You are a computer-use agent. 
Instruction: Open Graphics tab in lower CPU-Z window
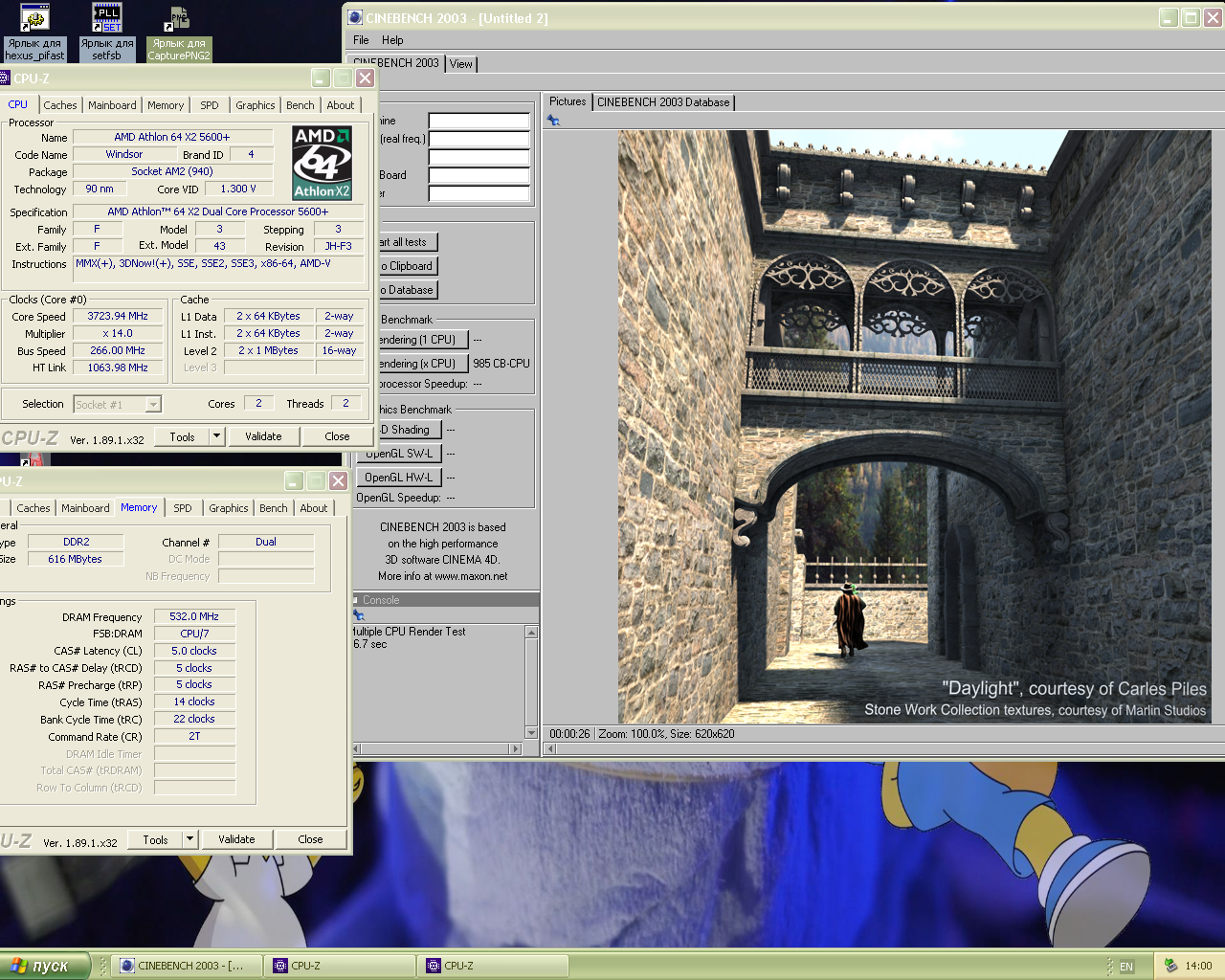(x=229, y=508)
